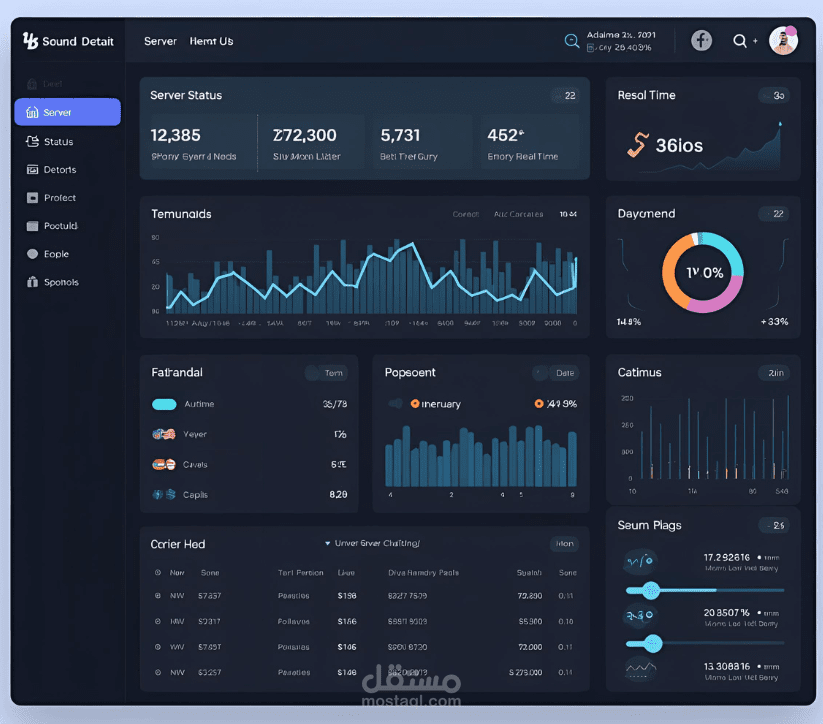823x724 pixels.
Task: Click the teal magnifier icon in header
Action: [x=572, y=41]
